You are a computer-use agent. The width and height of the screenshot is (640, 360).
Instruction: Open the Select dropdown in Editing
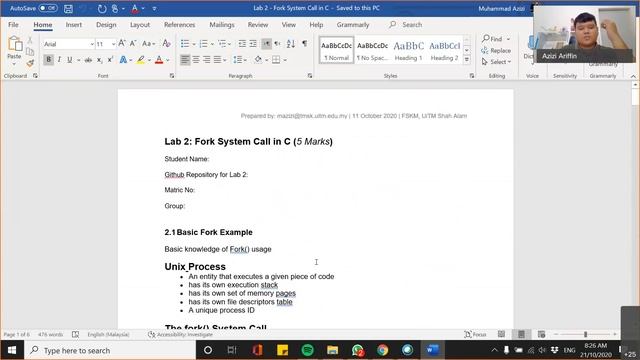tap(496, 62)
